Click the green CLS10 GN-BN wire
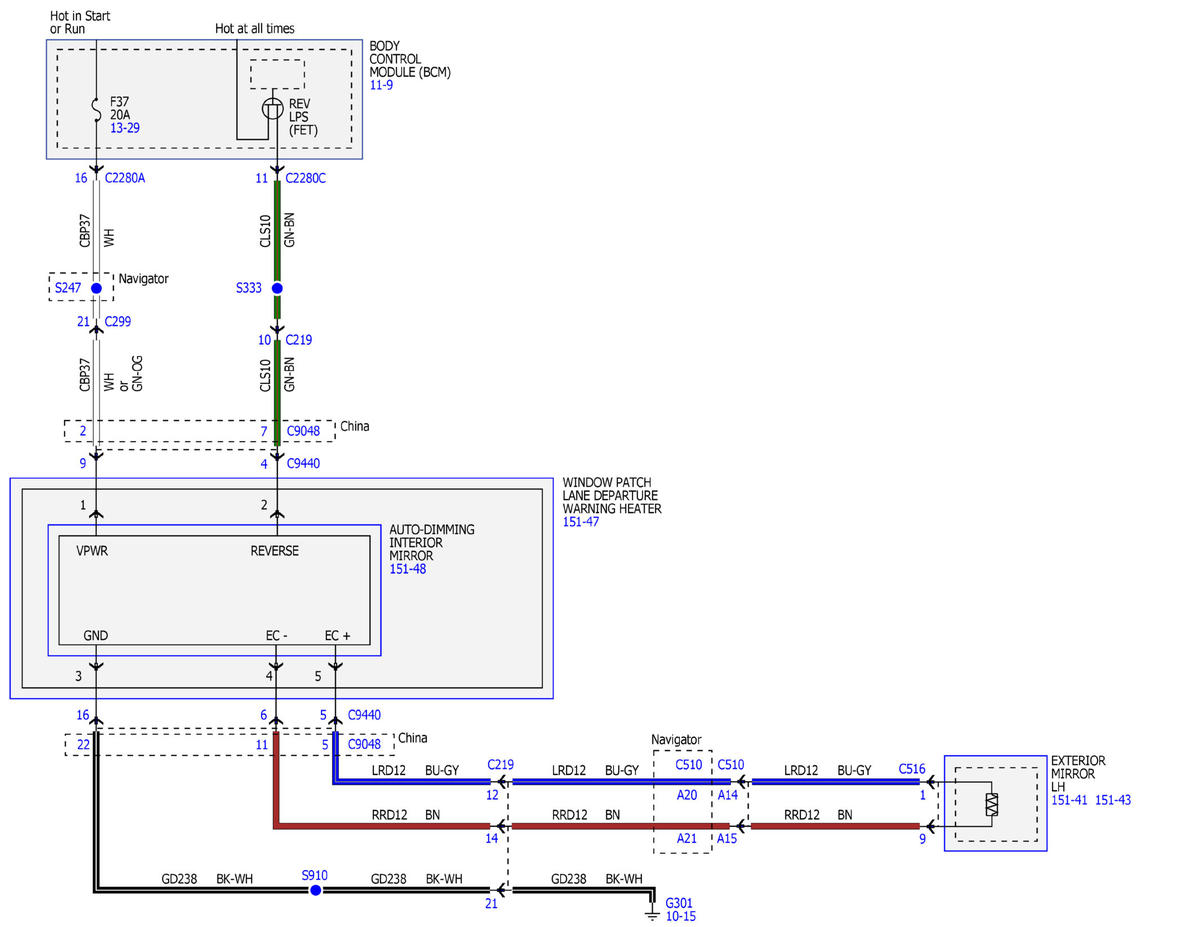Image resolution: width=1200 pixels, height=927 pixels. pos(277,232)
